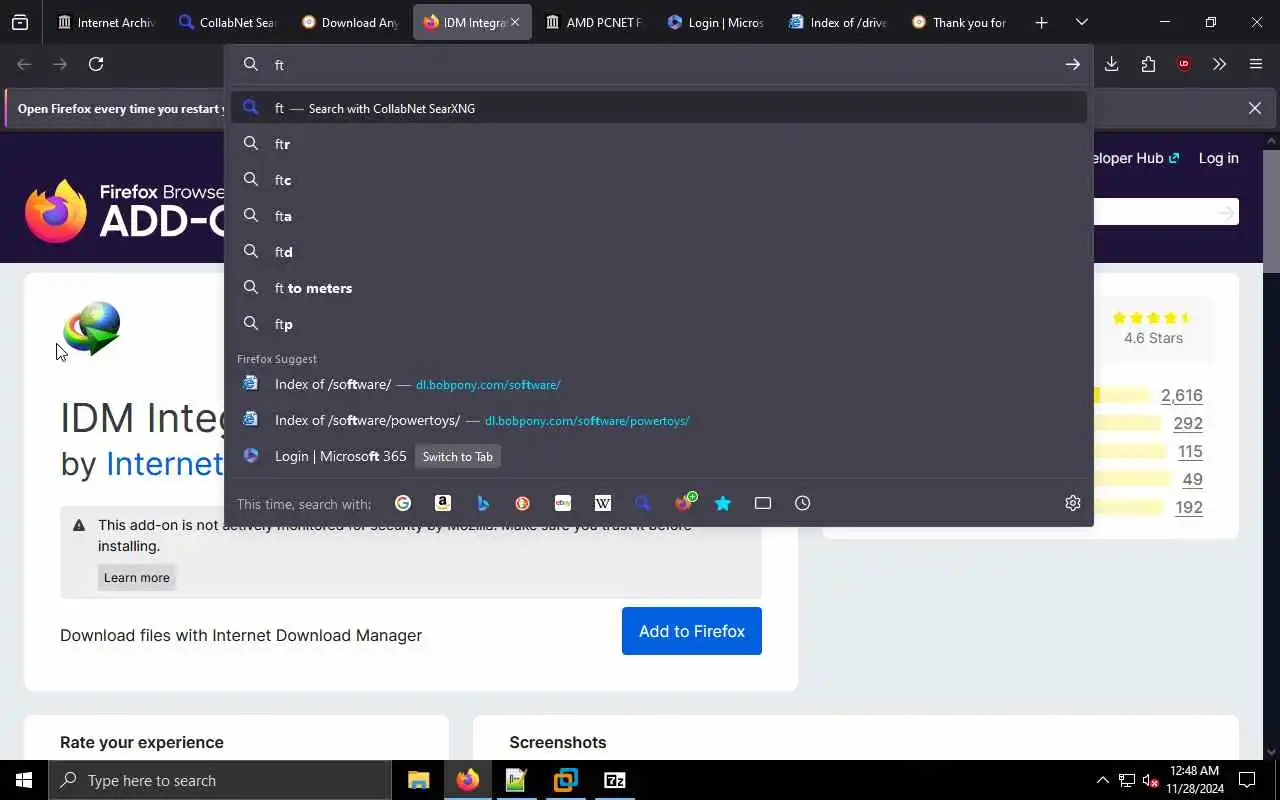List all tabs dropdown arrow
Viewport: 1280px width, 800px height.
click(1082, 22)
